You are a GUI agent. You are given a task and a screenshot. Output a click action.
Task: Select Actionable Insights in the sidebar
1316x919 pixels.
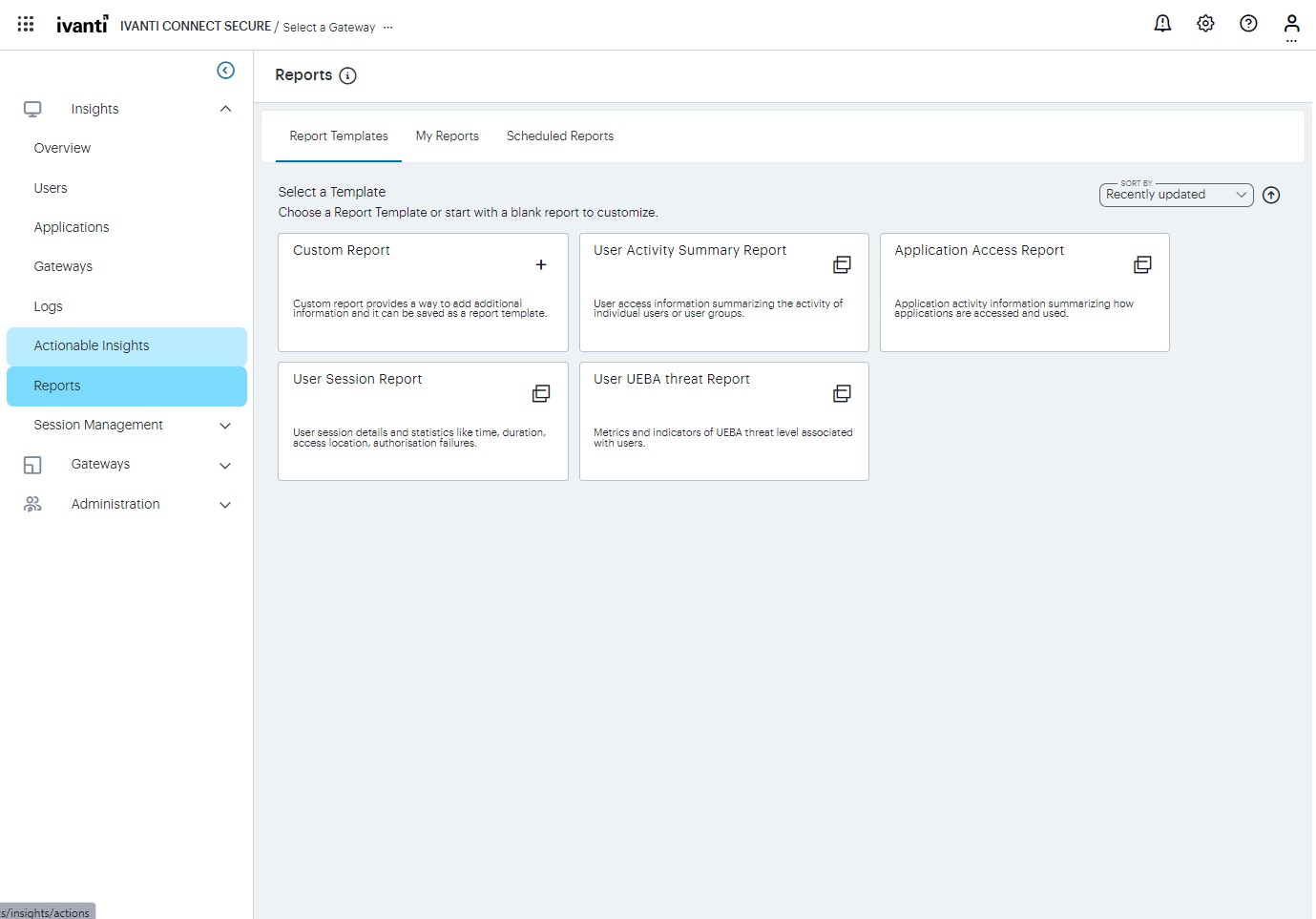pyautogui.click(x=92, y=345)
